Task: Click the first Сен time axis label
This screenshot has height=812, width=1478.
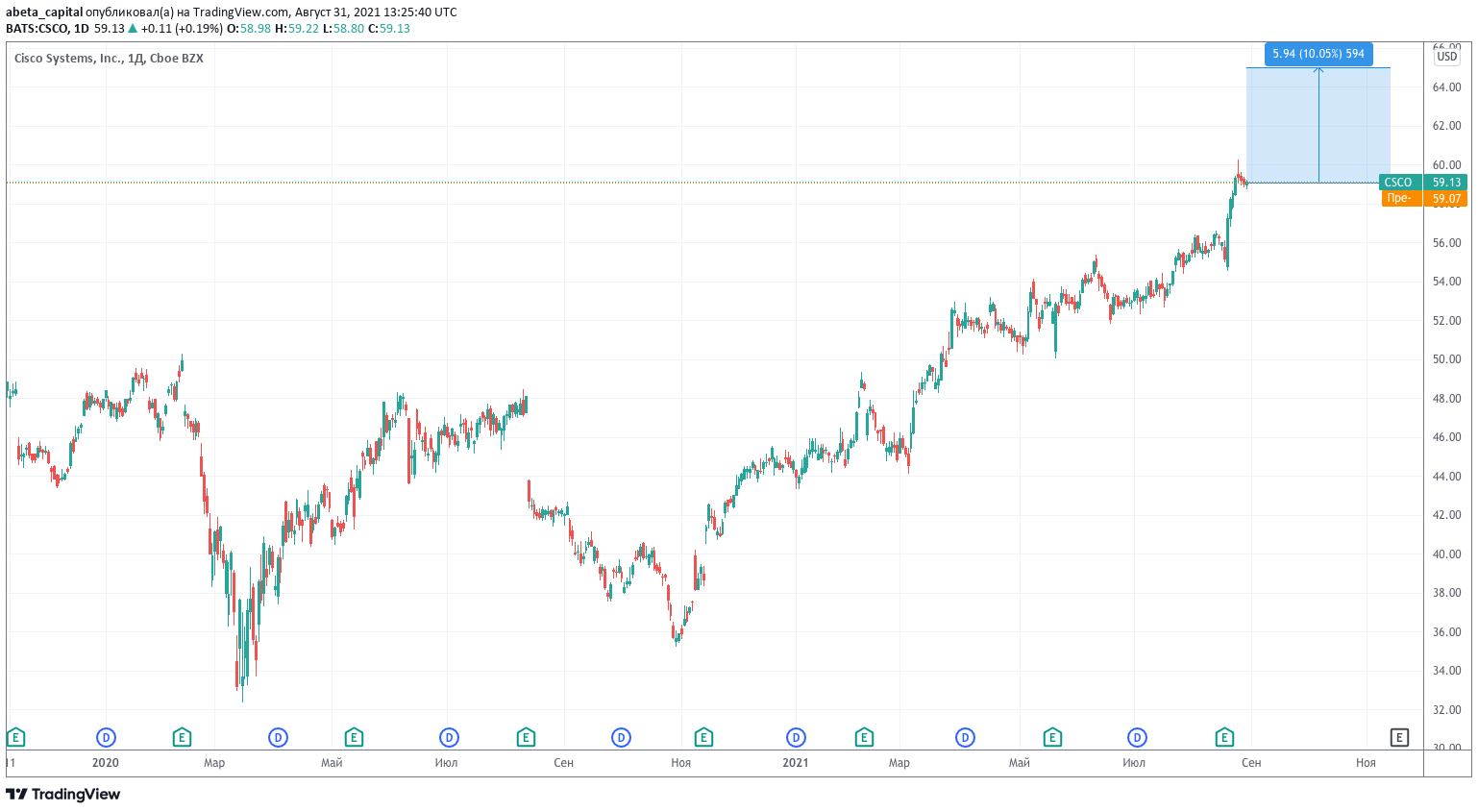Action: [x=564, y=763]
